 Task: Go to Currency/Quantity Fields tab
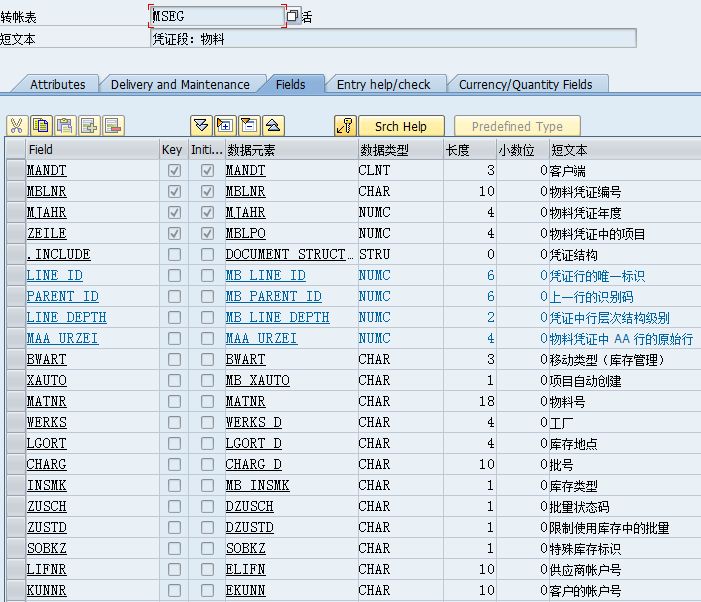[525, 84]
